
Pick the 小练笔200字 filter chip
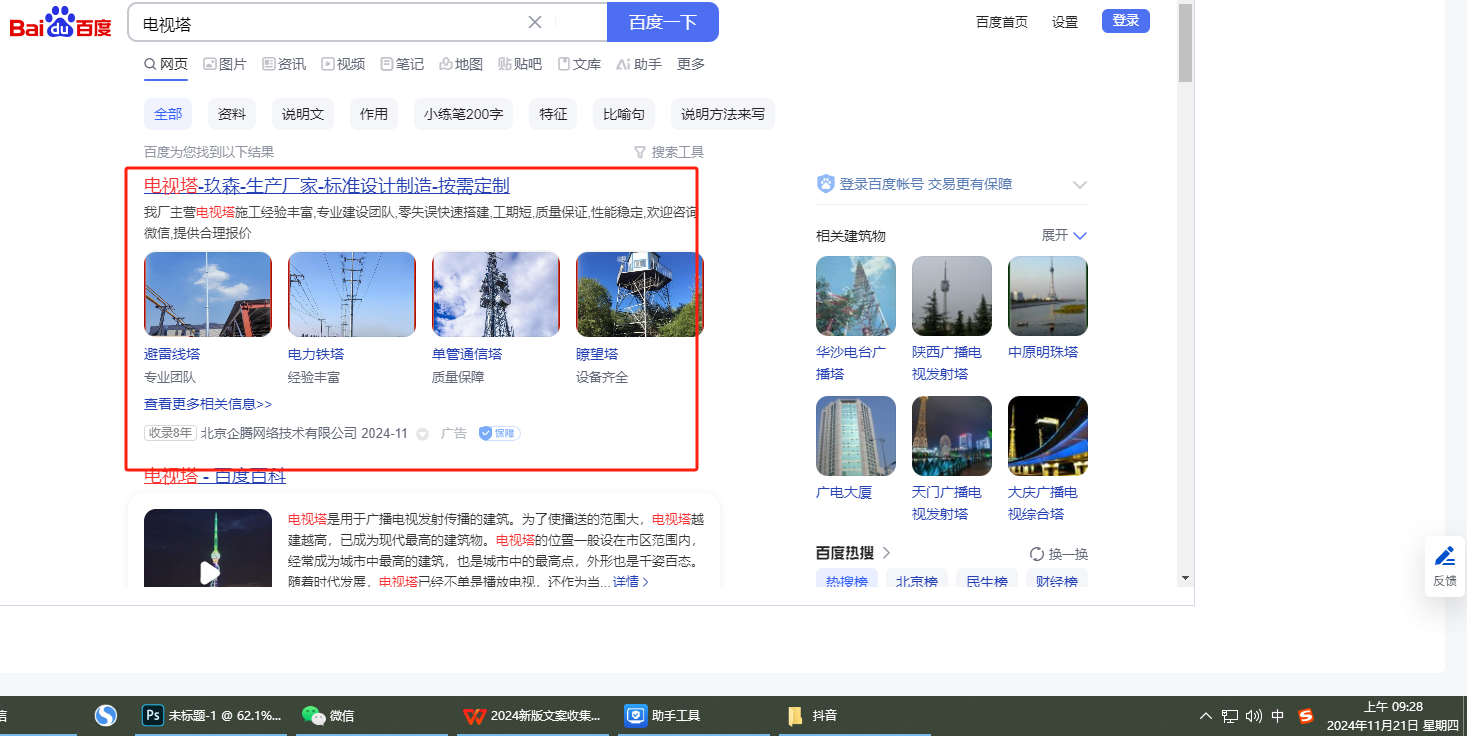tap(463, 114)
